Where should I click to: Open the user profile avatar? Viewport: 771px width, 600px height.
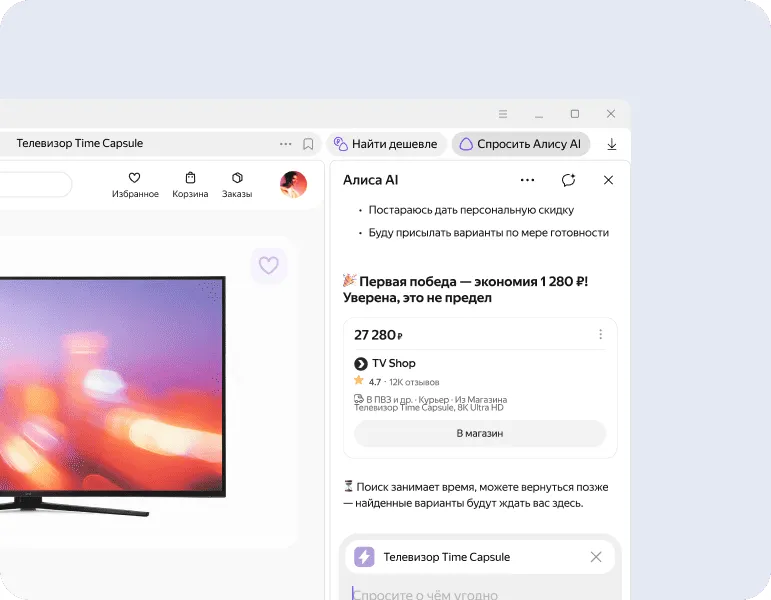[x=294, y=184]
